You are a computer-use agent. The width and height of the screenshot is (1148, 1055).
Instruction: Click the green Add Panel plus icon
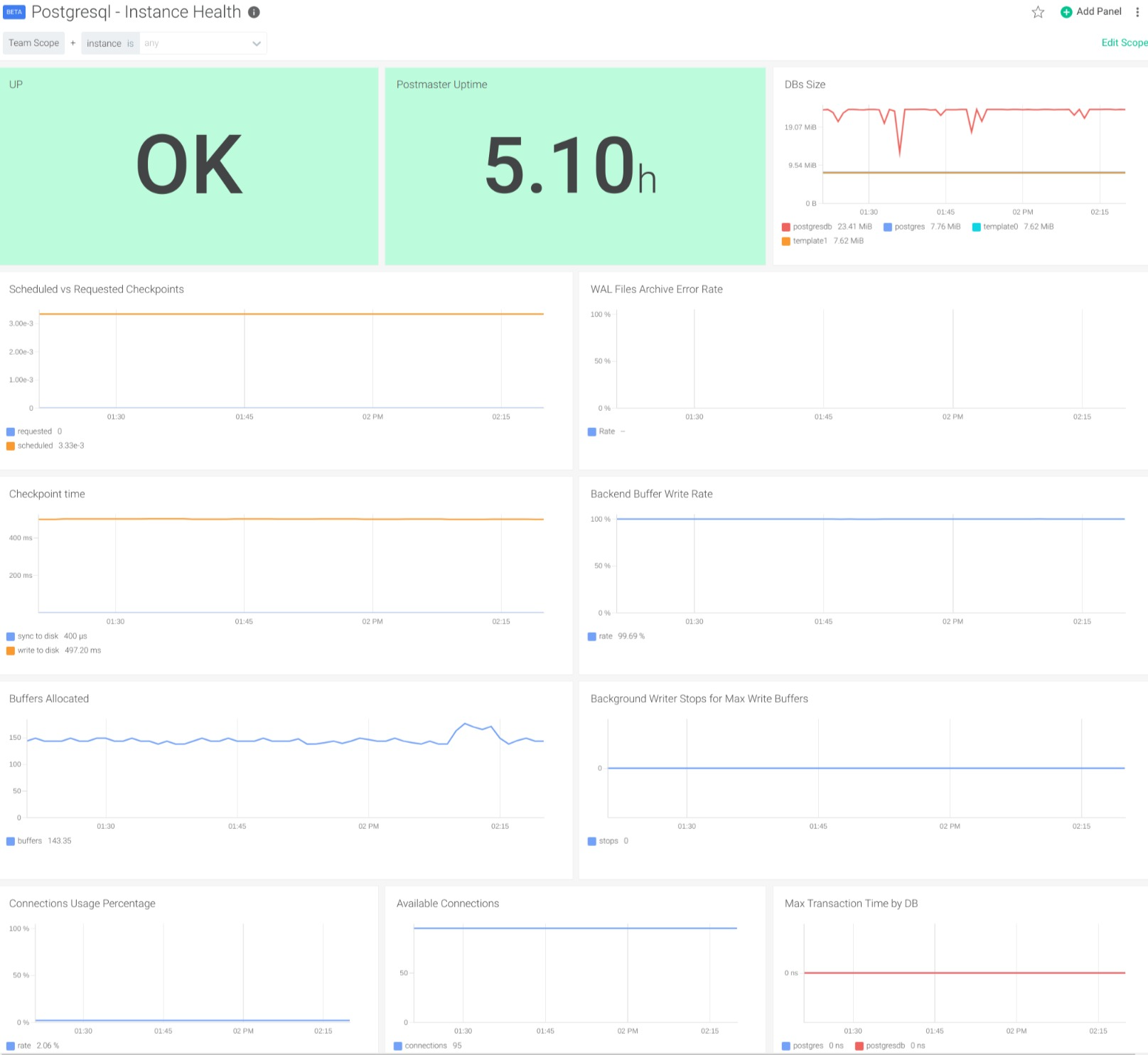pos(1066,12)
